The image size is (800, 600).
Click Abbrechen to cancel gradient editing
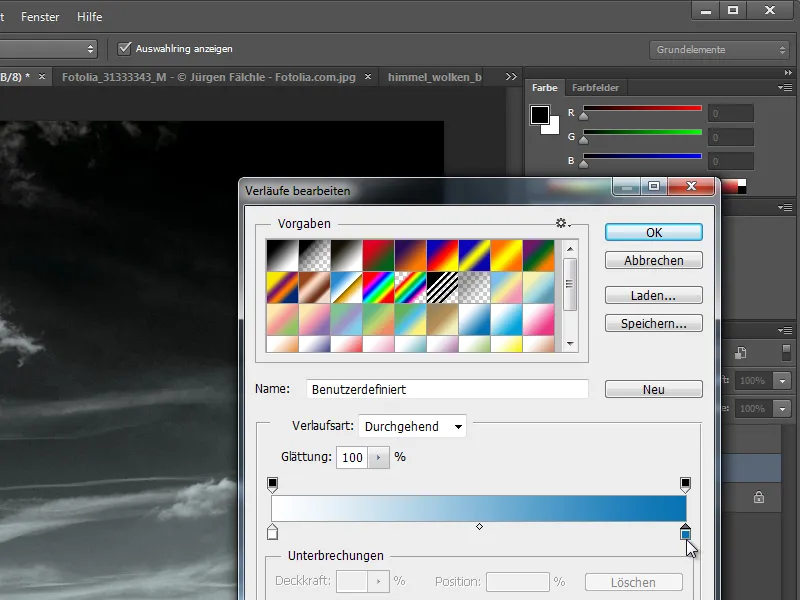654,260
